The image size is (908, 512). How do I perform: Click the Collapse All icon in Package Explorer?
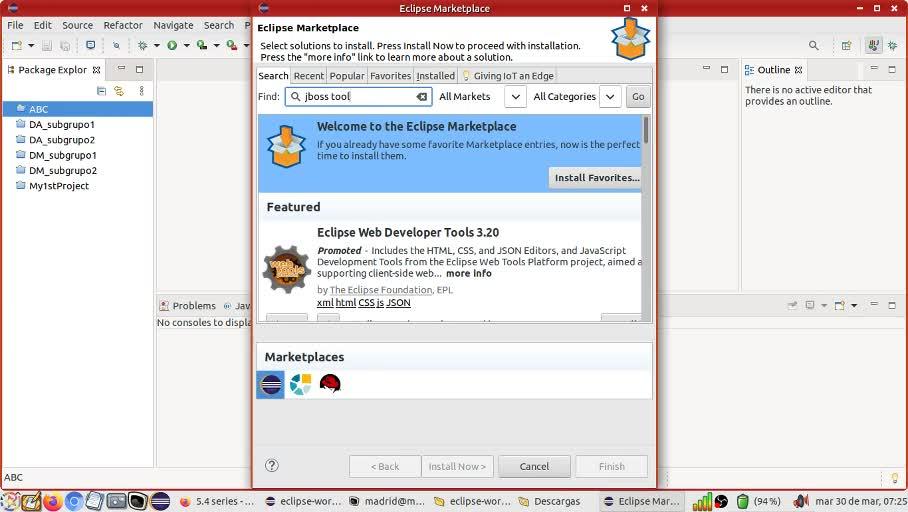101,91
